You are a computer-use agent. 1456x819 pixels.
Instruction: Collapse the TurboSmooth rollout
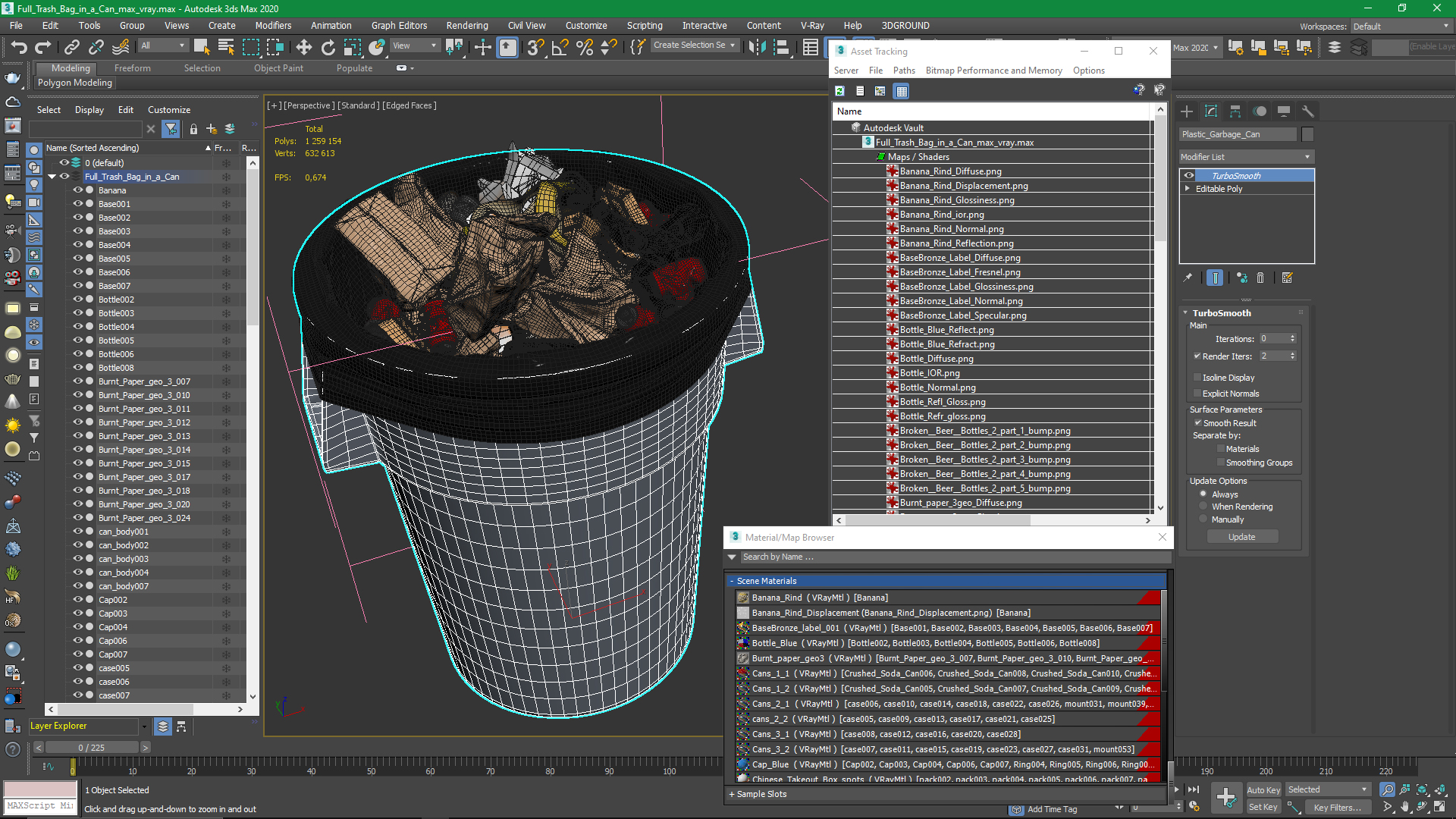tap(1186, 313)
